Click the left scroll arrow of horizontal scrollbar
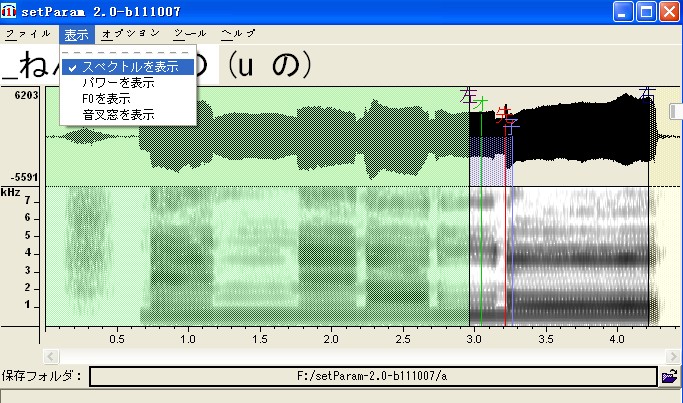Screen dimensions: 683x403 coord(51,356)
